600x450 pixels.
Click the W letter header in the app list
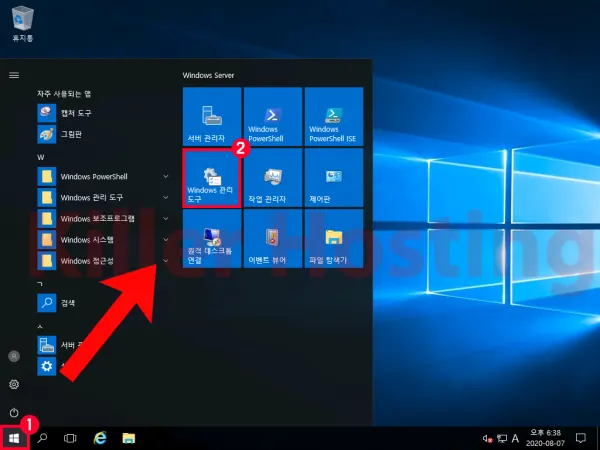click(x=41, y=157)
